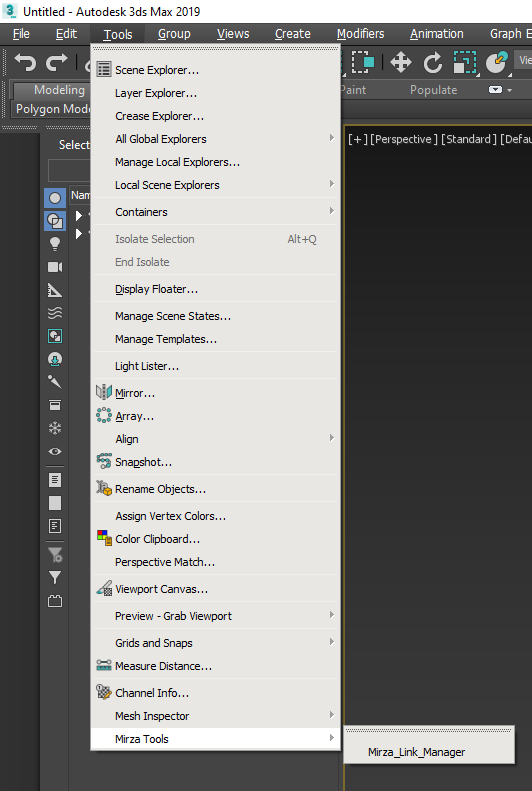Expand the All Global Explorers submenu

pyautogui.click(x=216, y=139)
